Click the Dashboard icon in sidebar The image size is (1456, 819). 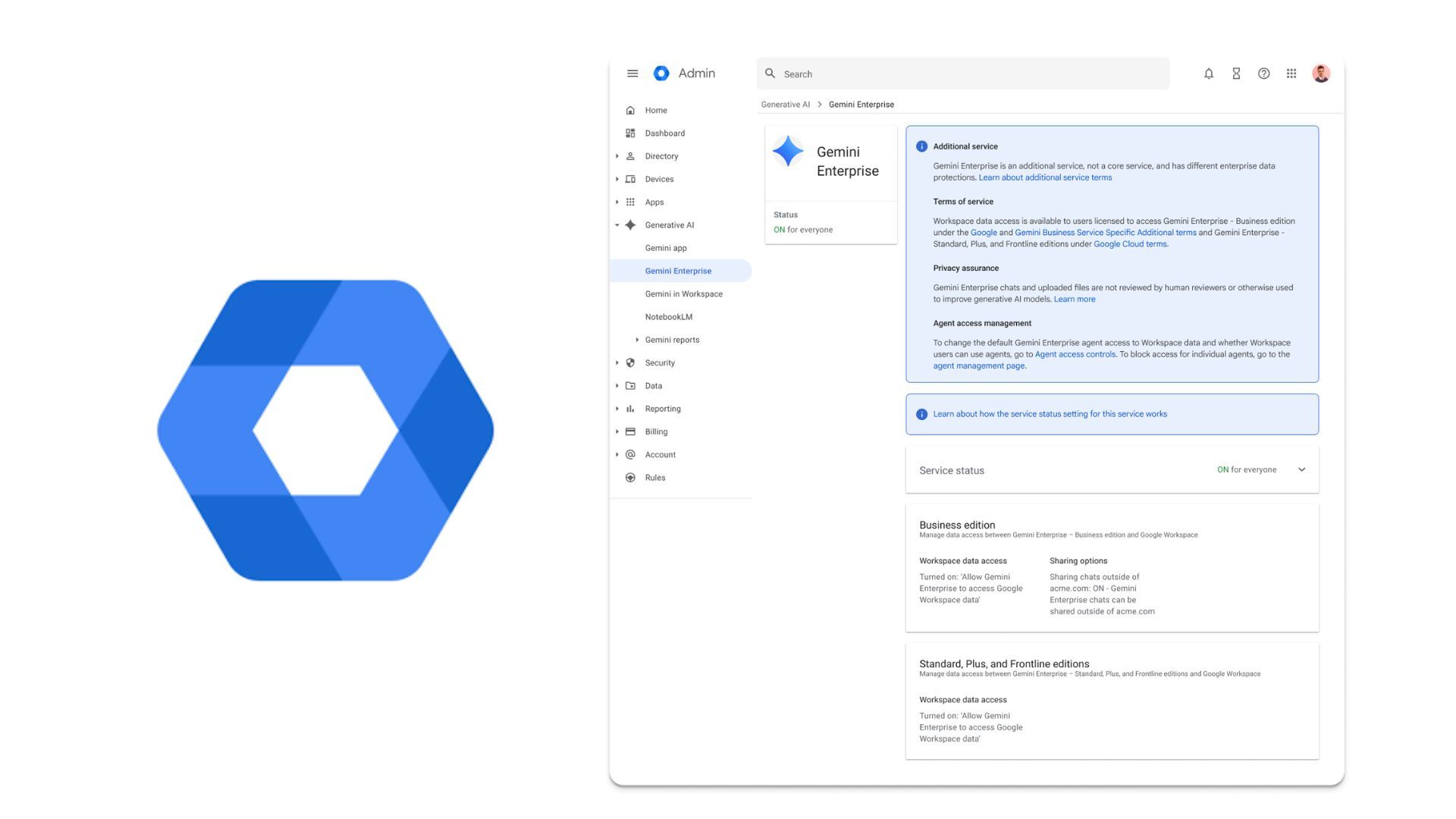(630, 133)
